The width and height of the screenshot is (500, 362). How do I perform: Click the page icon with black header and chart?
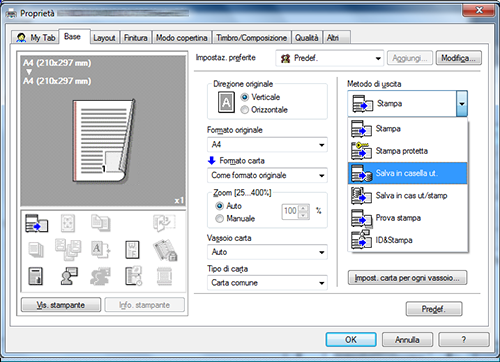pyautogui.click(x=36, y=276)
